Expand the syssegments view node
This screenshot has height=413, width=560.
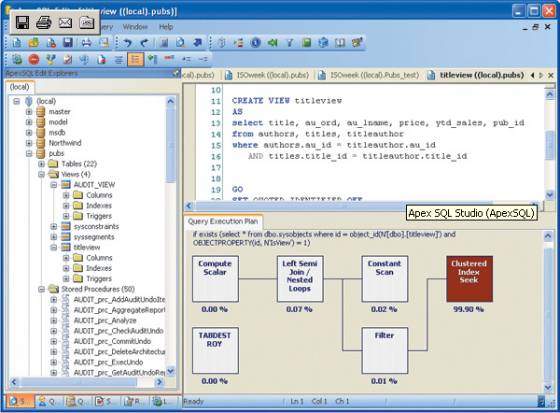(54, 237)
